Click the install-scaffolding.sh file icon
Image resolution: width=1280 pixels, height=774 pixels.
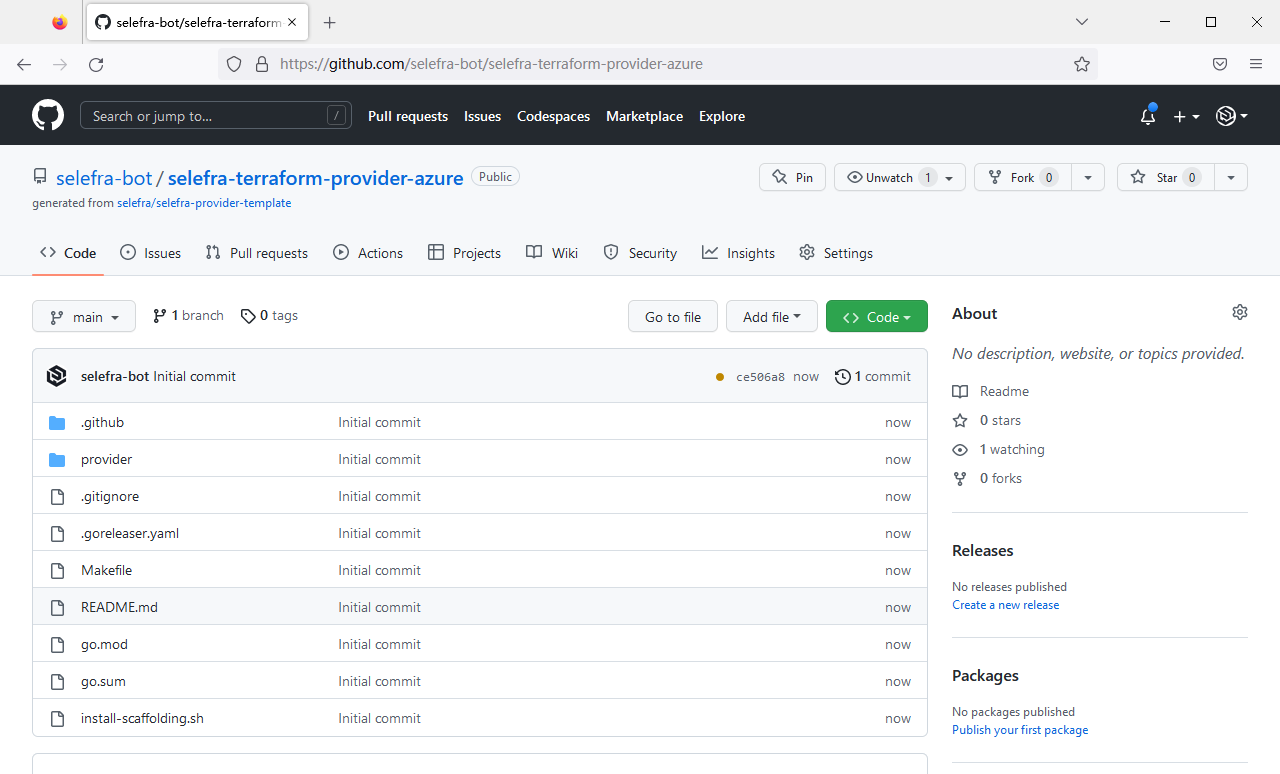(x=57, y=718)
